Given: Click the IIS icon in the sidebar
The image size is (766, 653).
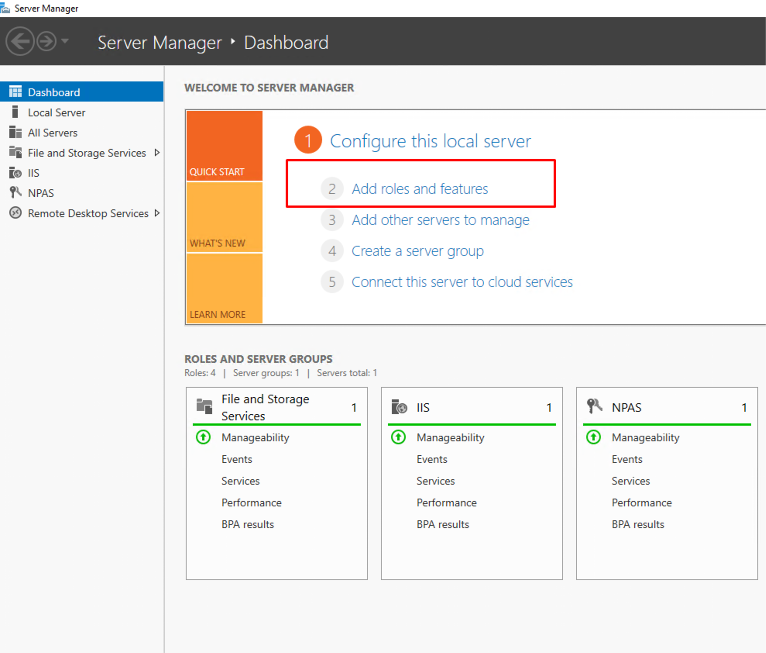Looking at the screenshot, I should (x=15, y=173).
